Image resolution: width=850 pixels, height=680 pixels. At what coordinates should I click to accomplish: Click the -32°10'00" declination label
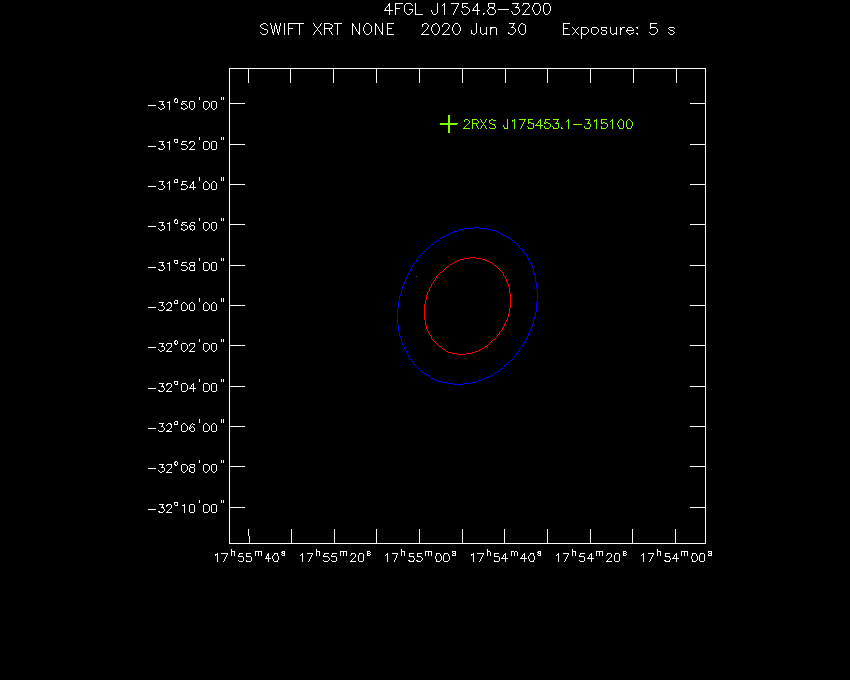(186, 508)
